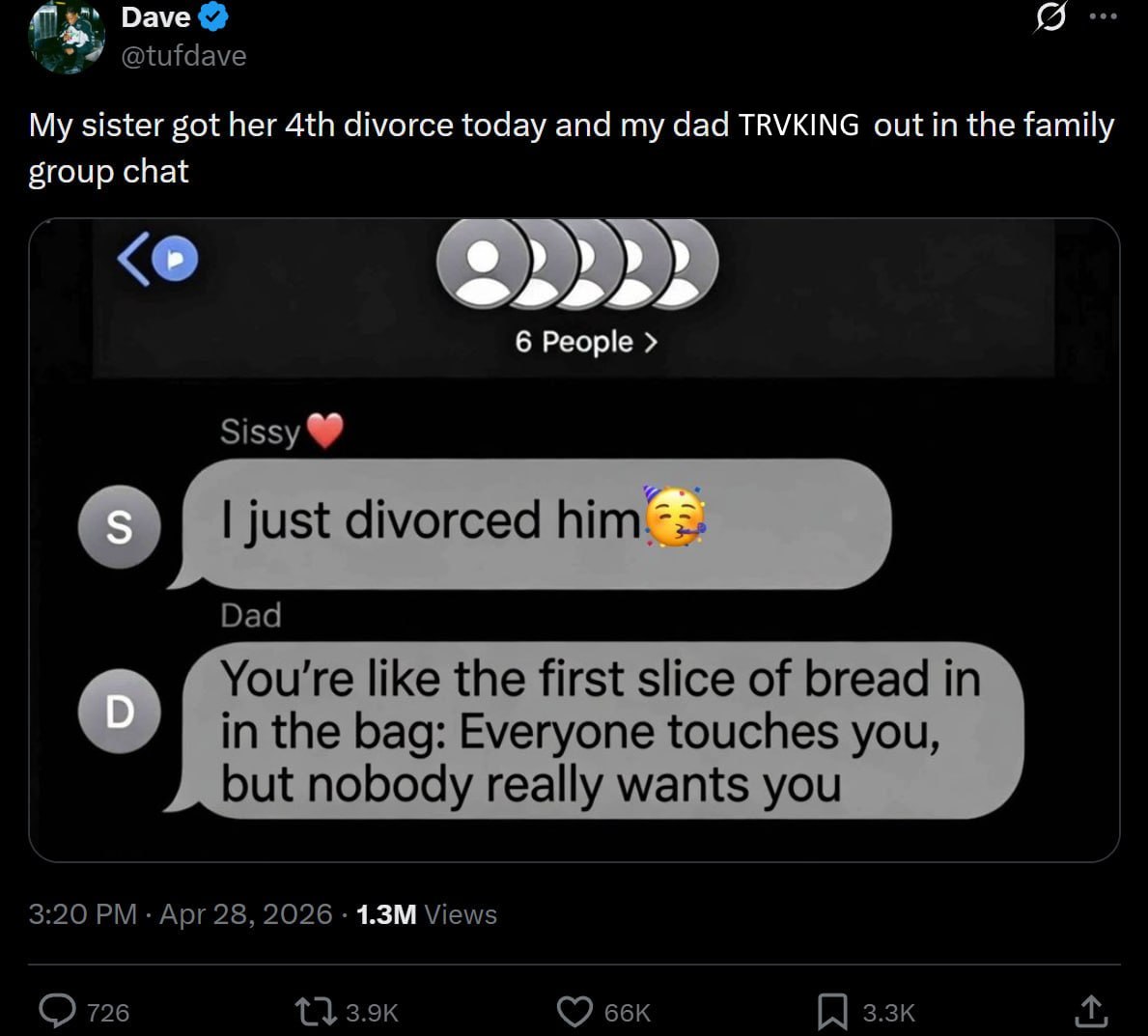This screenshot has height=1036, width=1148.
Task: Tap the blue back arrow
Action: [134, 261]
